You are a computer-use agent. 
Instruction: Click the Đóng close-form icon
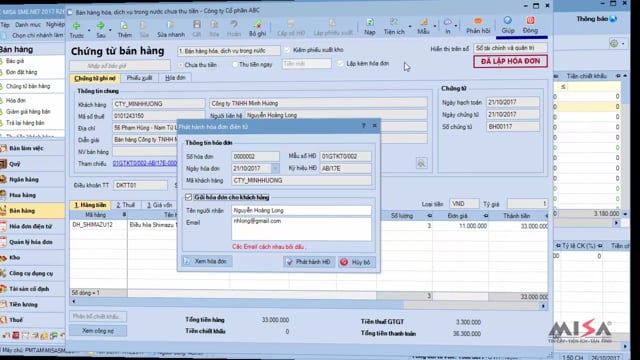(x=530, y=21)
